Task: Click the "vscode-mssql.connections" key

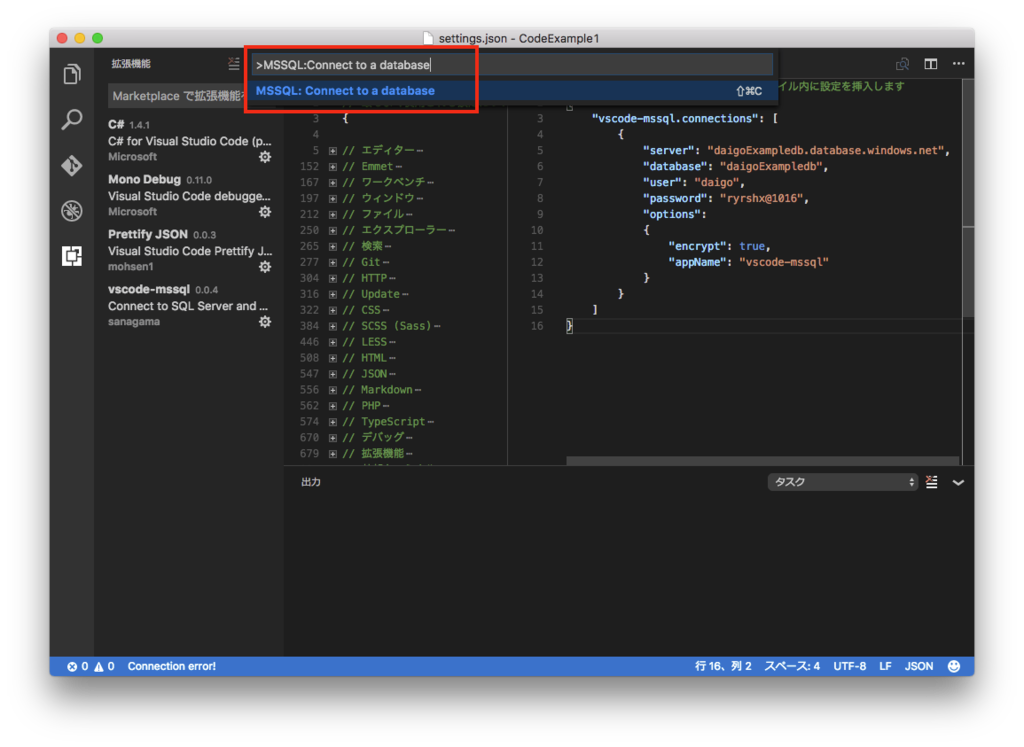Action: (675, 118)
